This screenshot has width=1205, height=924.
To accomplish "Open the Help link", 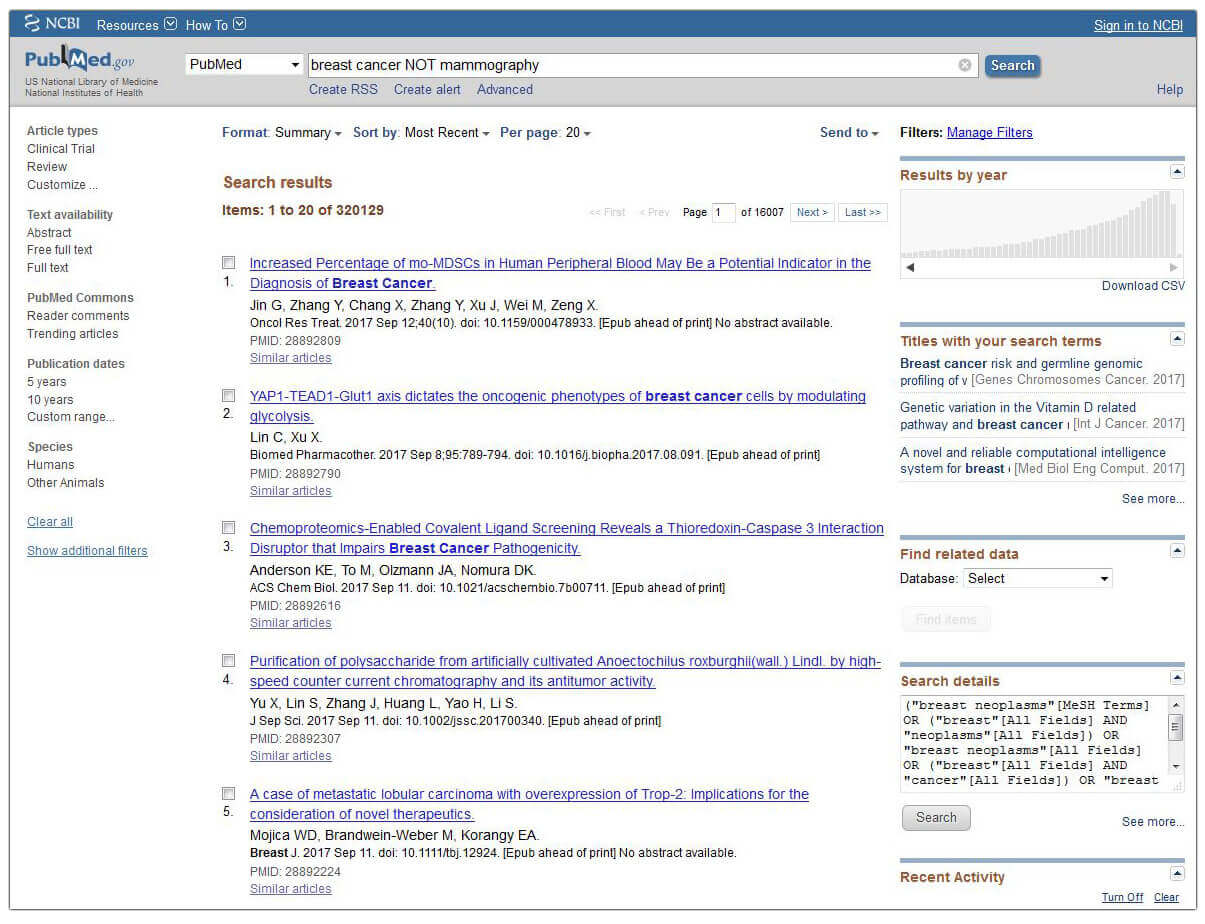I will click(x=1170, y=90).
